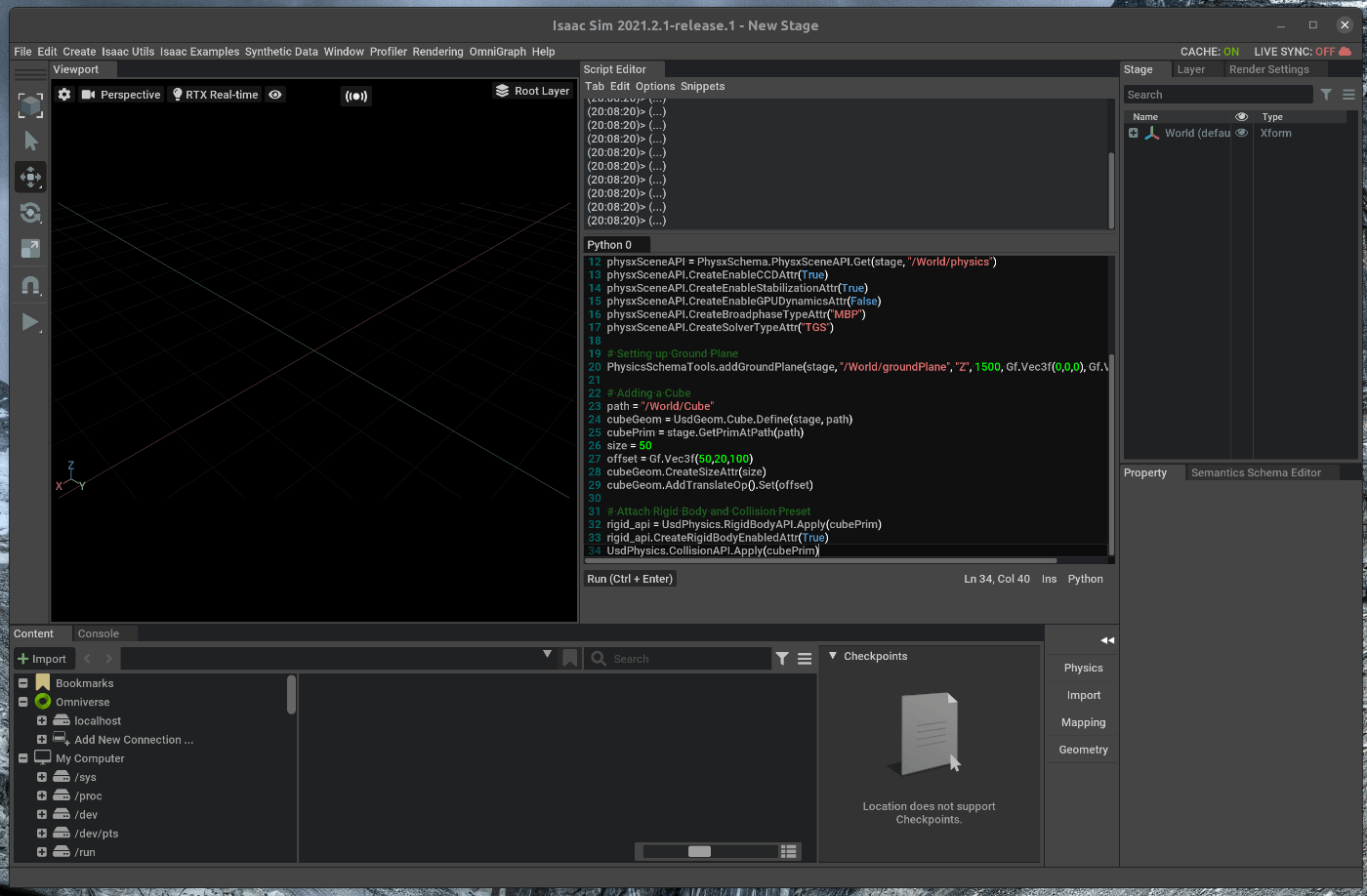
Task: Click the Import button in Content
Action: tap(42, 659)
